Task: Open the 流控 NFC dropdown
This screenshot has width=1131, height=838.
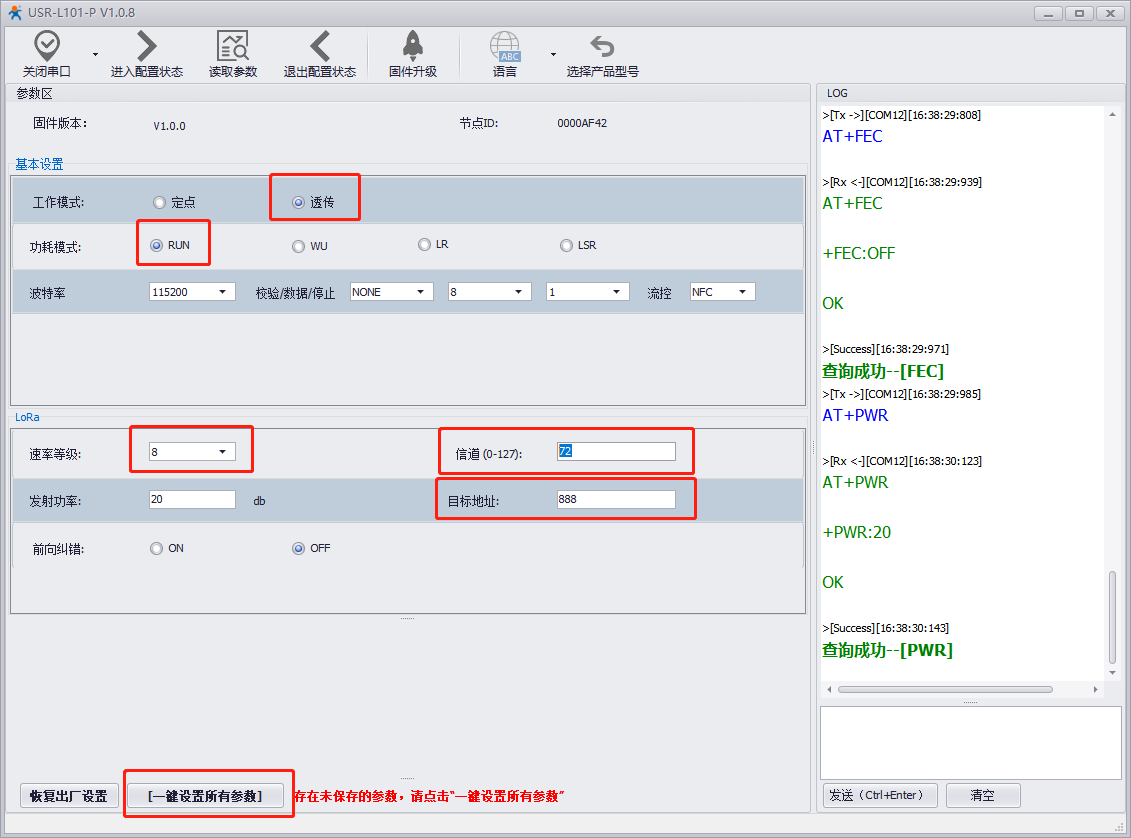Action: click(x=722, y=292)
